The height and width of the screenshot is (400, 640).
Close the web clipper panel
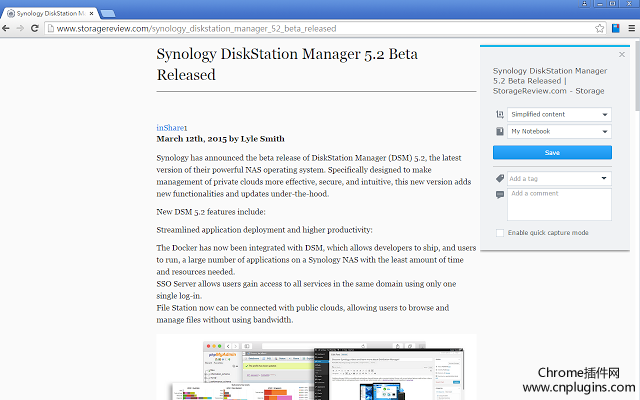click(x=622, y=54)
